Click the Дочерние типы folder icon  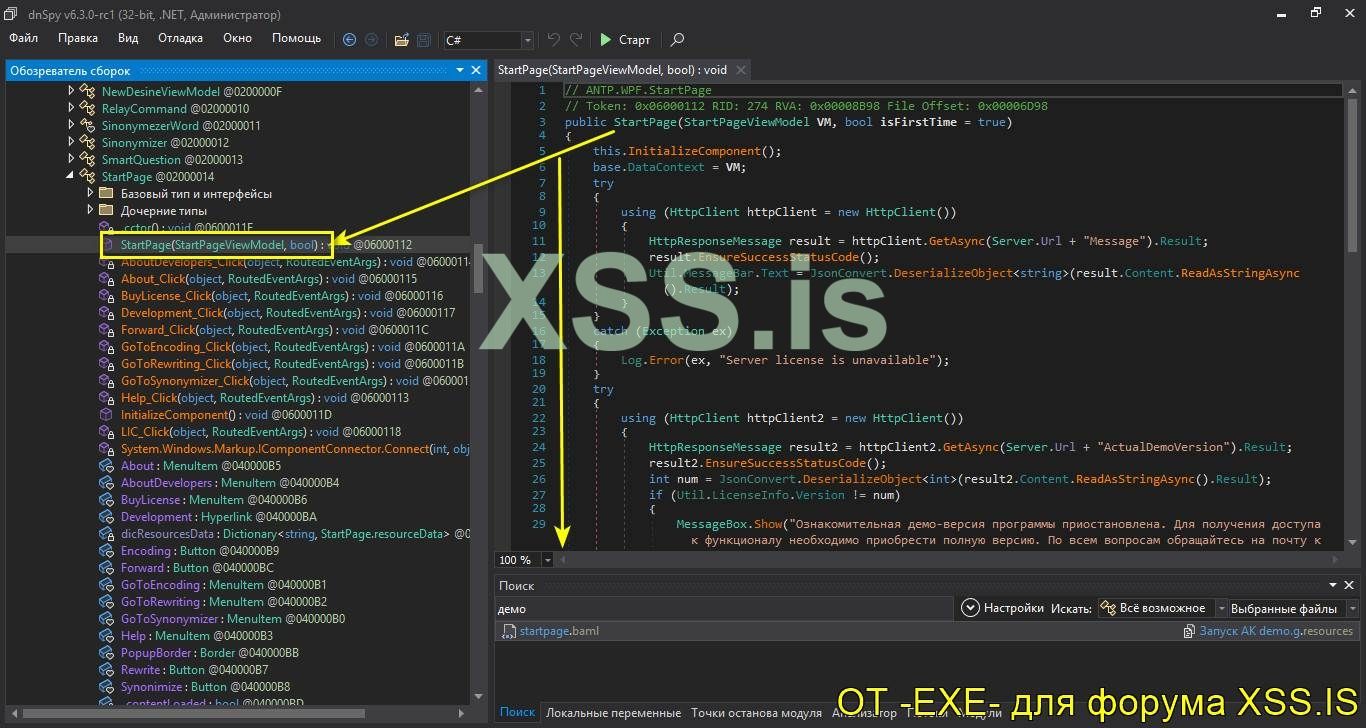[107, 210]
